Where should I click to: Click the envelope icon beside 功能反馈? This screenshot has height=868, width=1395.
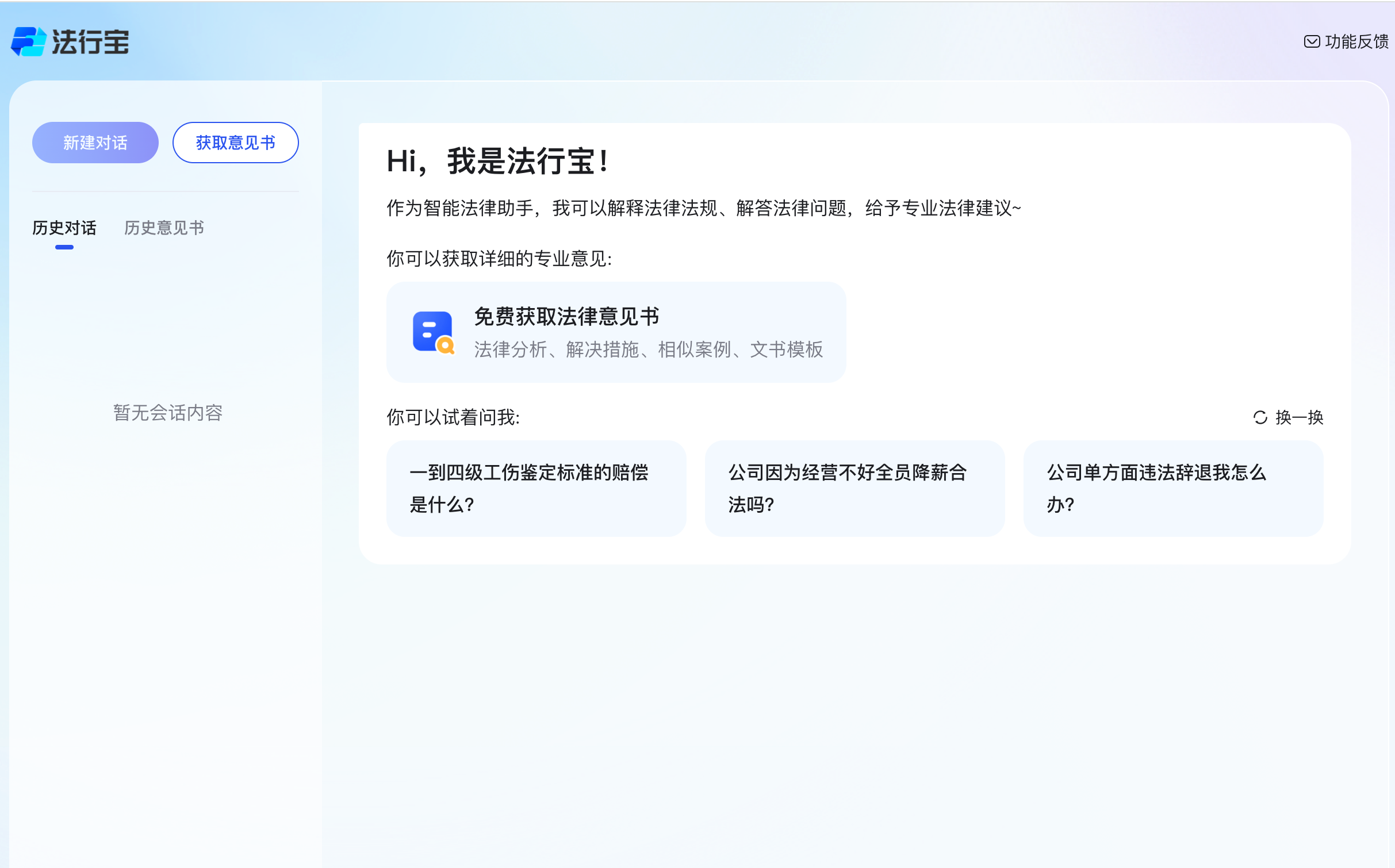pyautogui.click(x=1312, y=40)
